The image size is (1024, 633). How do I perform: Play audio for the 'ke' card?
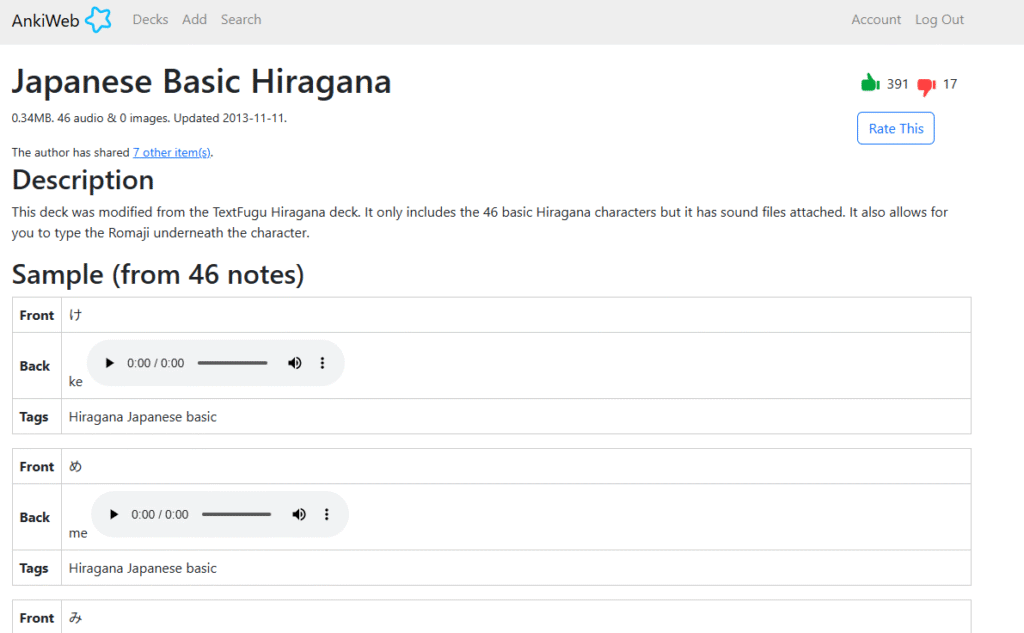coord(110,363)
